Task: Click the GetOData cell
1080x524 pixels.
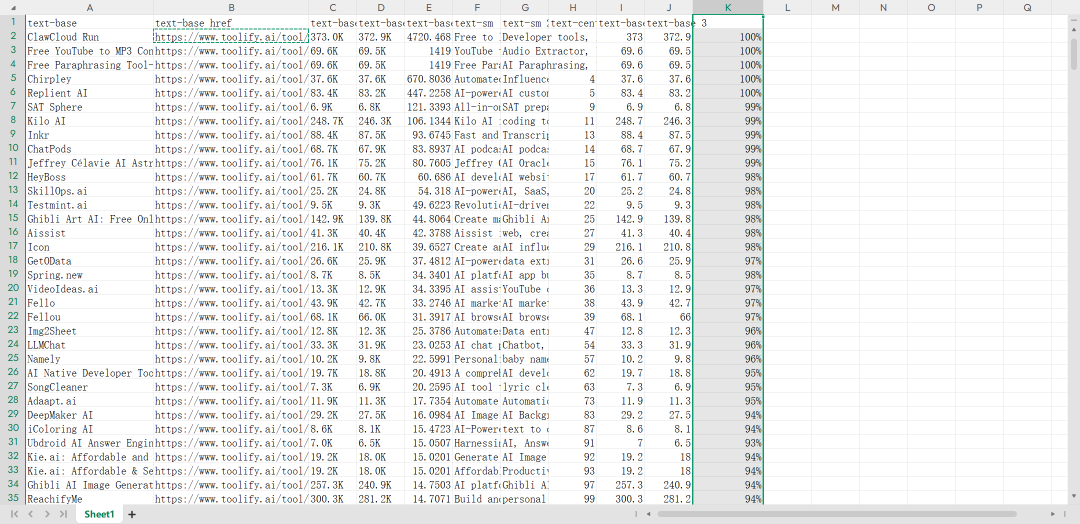Action: point(89,261)
